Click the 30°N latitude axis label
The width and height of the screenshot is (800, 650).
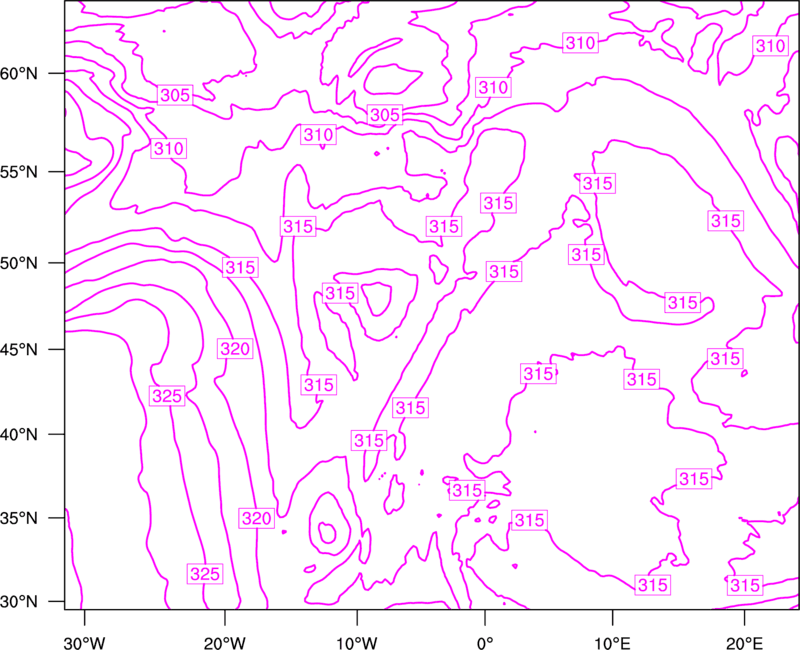pos(19,602)
